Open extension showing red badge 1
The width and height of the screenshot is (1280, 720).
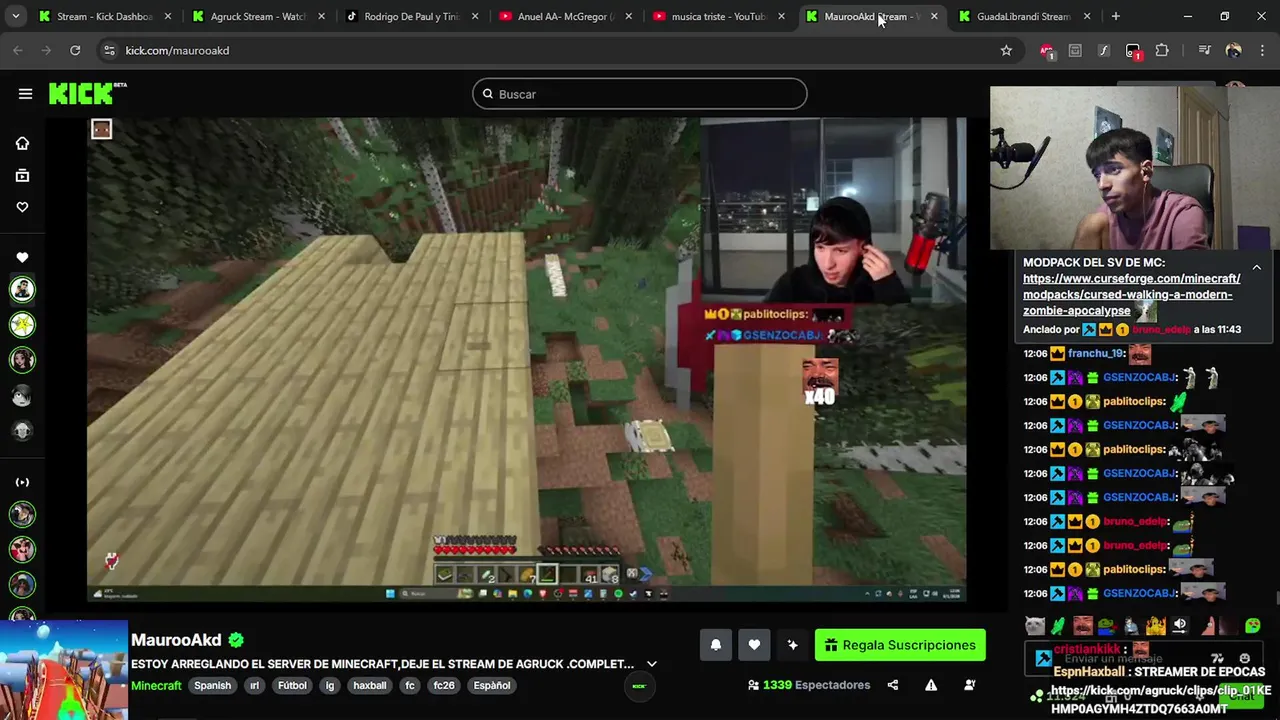pyautogui.click(x=1133, y=51)
